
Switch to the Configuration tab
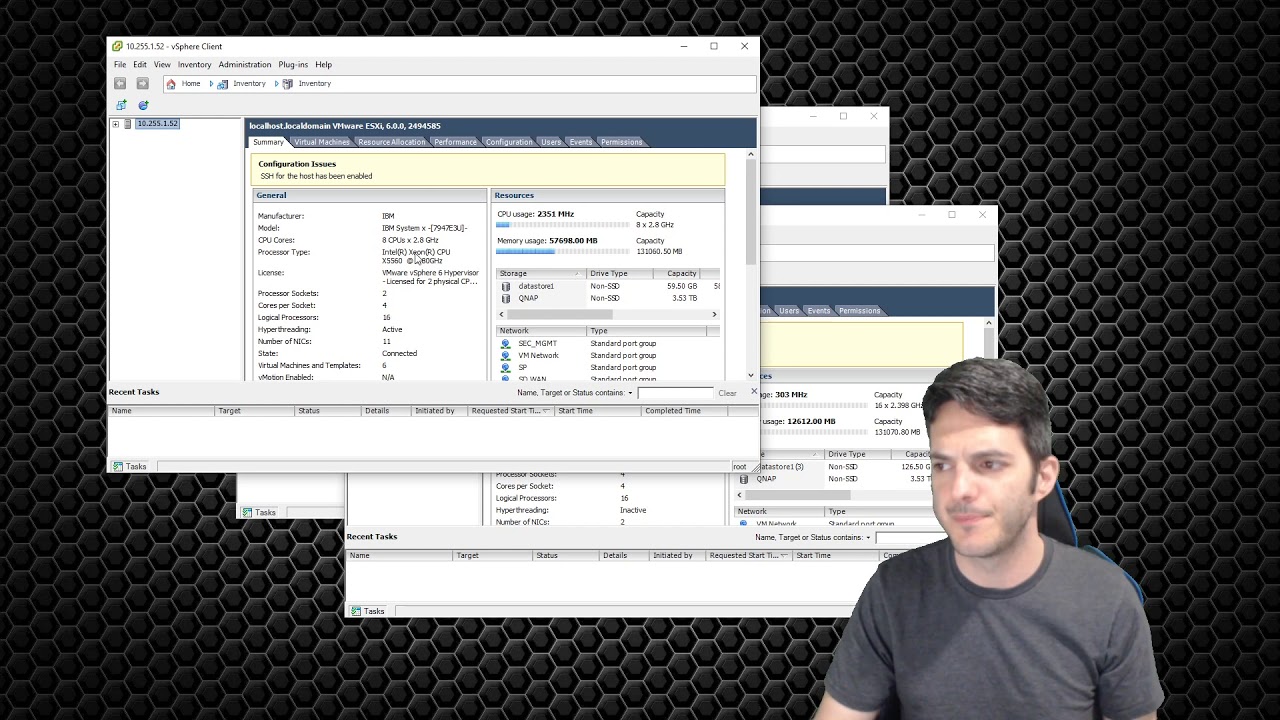pos(509,142)
